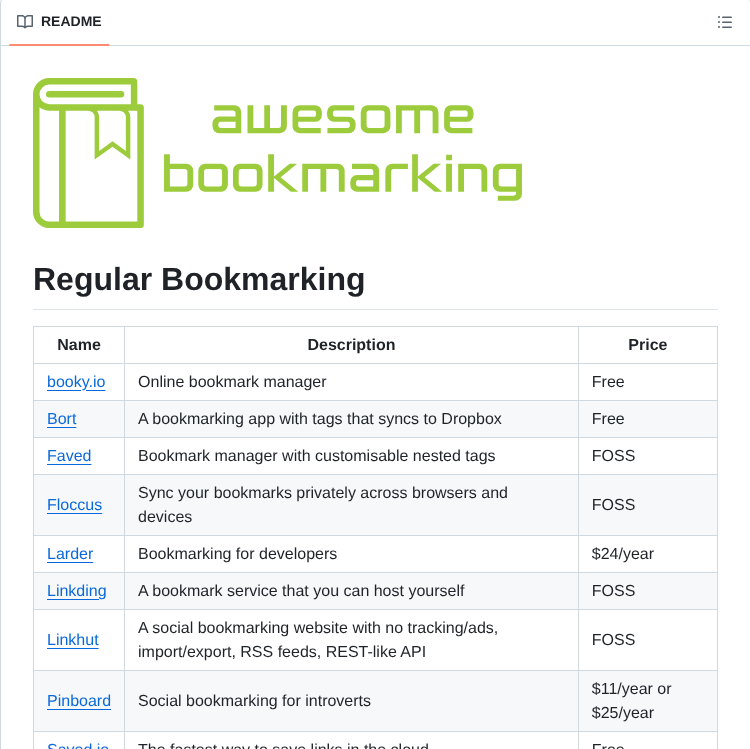
Task: Open the Bort link
Action: (x=62, y=419)
